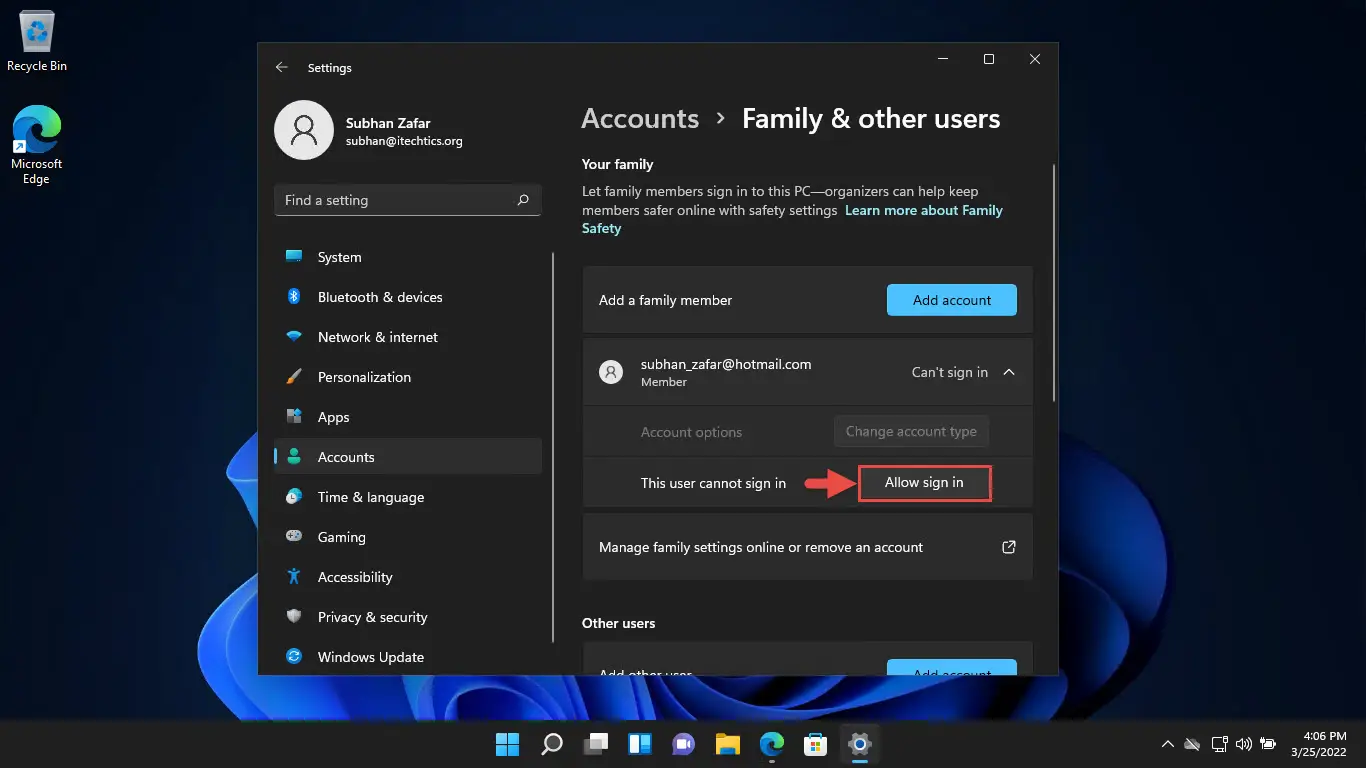
Task: Open Time & language settings
Action: pos(408,497)
